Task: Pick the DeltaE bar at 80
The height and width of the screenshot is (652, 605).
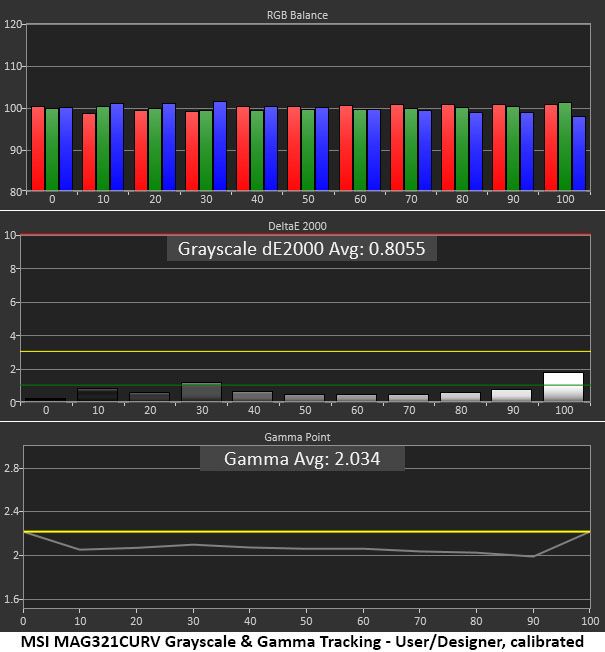Action: [x=461, y=397]
